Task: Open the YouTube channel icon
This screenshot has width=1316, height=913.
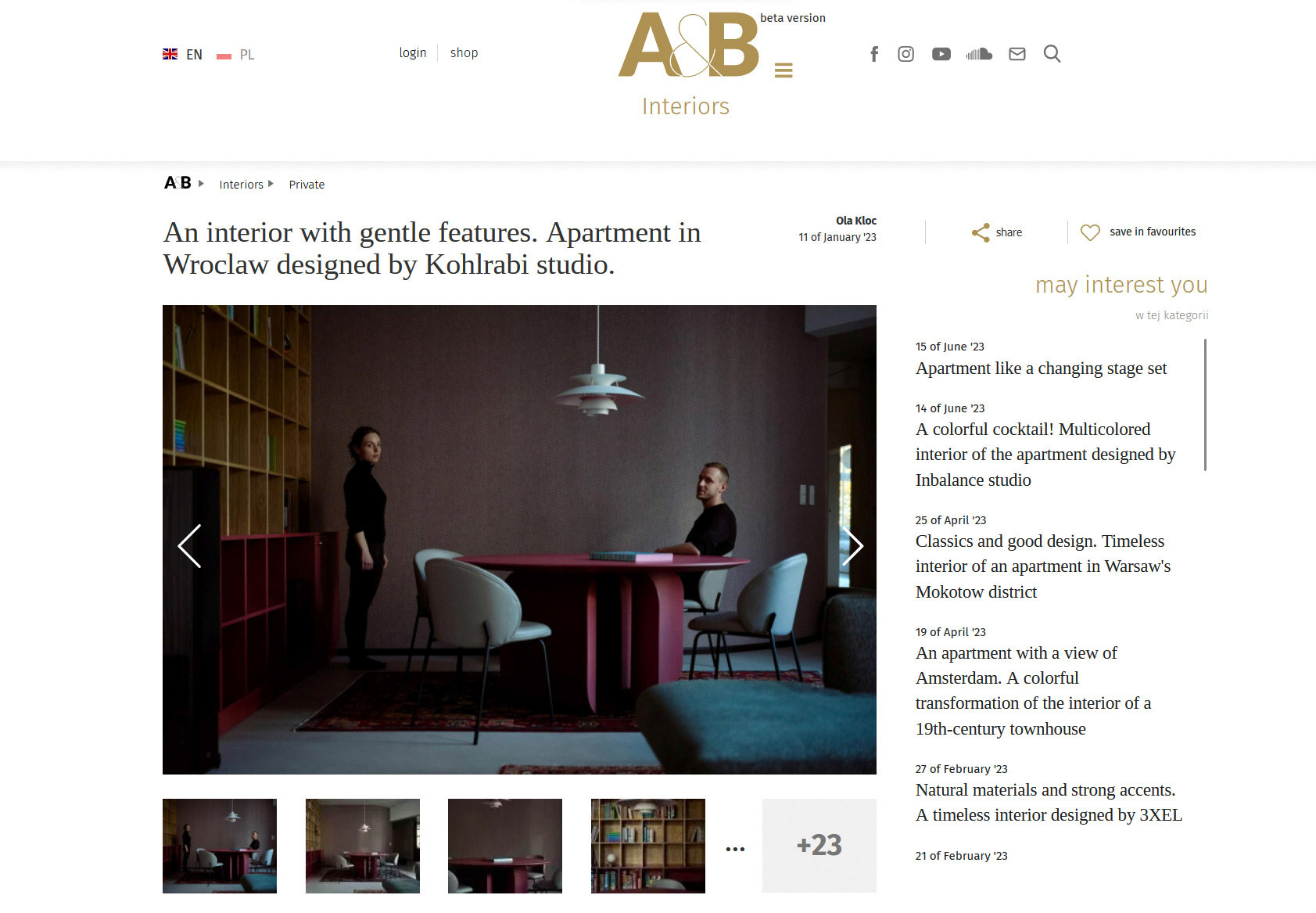Action: pyautogui.click(x=941, y=54)
